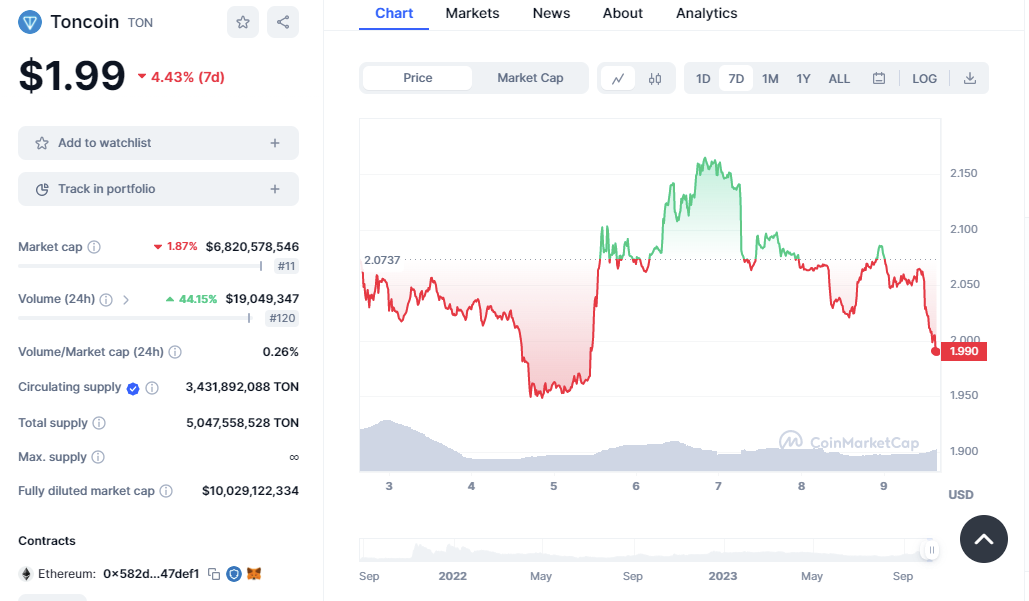Click the $19,049,347 volume value

(x=262, y=299)
